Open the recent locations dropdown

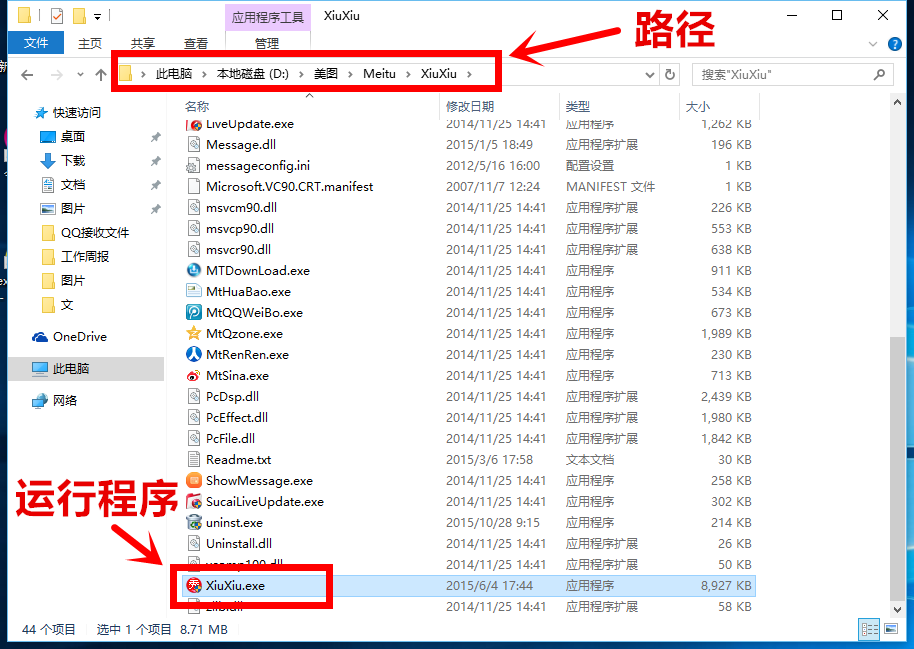point(80,75)
